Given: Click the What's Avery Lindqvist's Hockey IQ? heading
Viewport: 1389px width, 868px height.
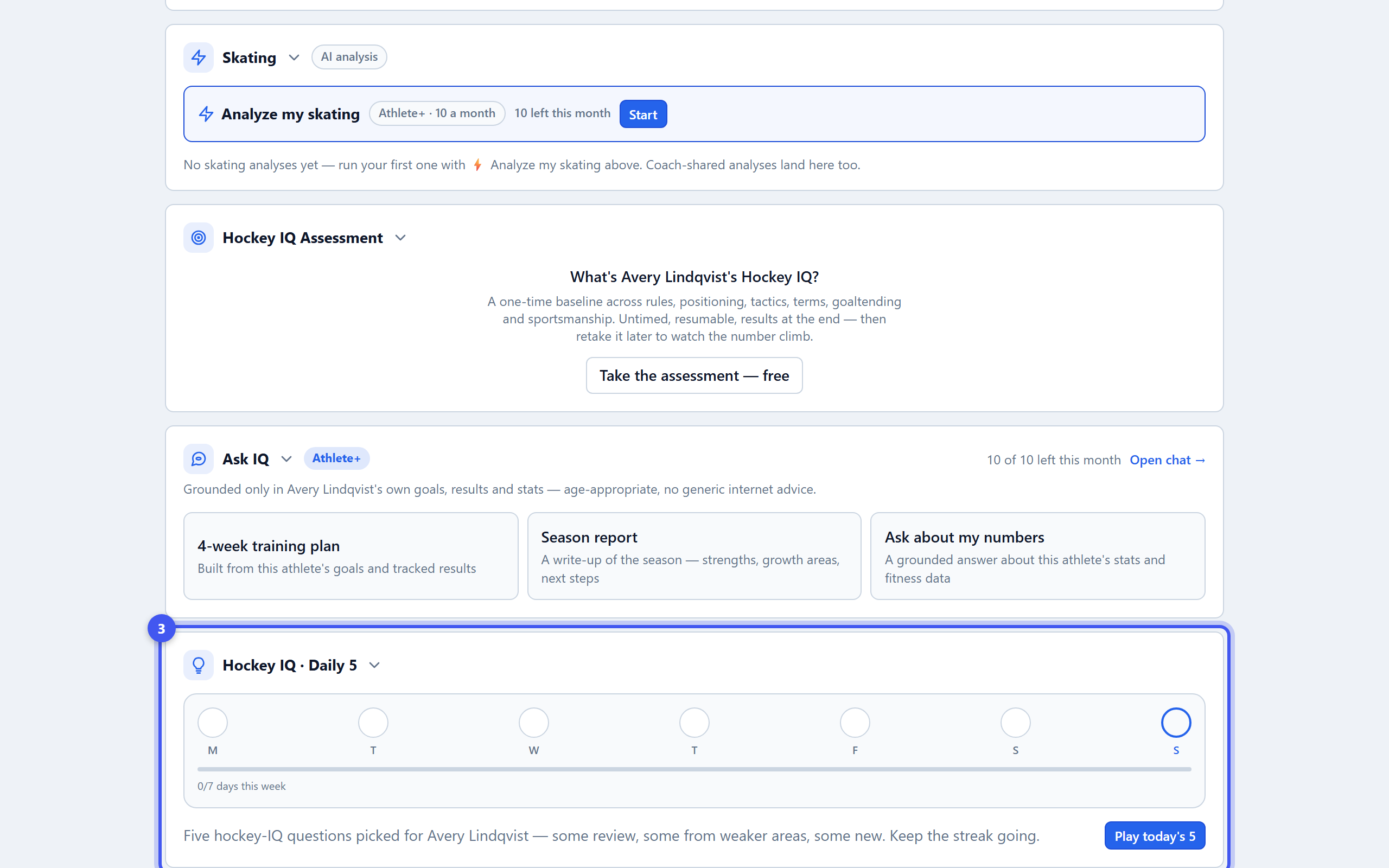Looking at the screenshot, I should [x=694, y=277].
